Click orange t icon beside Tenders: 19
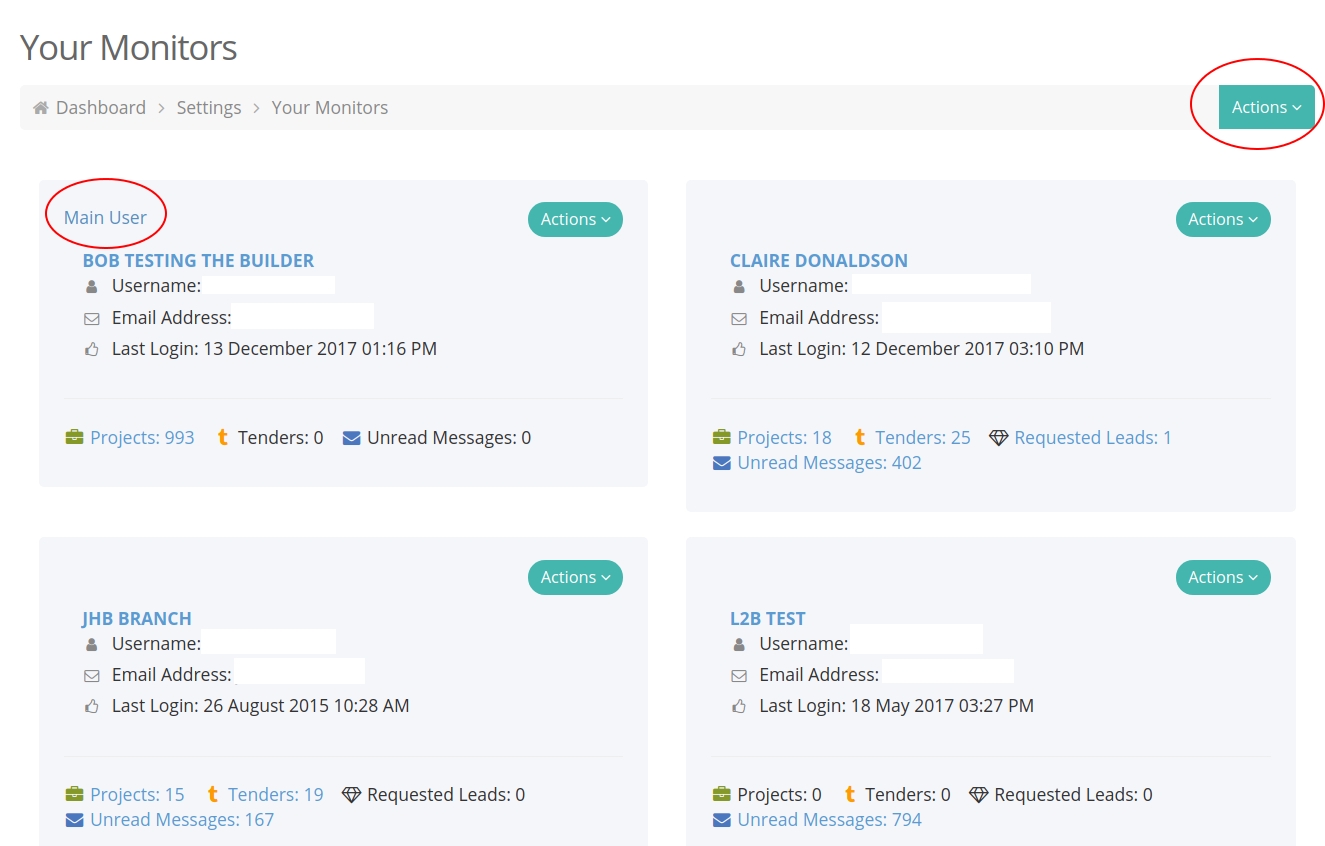This screenshot has width=1325, height=846. (213, 795)
